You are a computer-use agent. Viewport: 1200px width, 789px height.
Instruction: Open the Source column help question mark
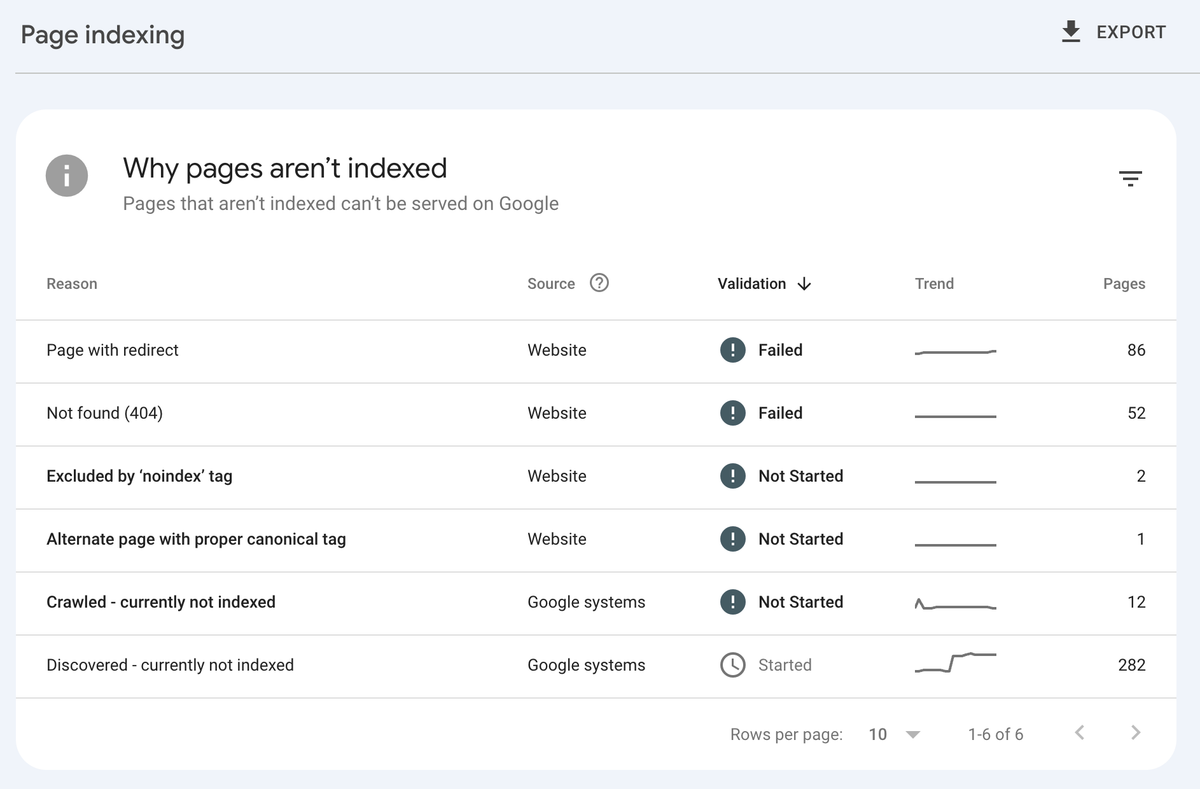point(598,283)
